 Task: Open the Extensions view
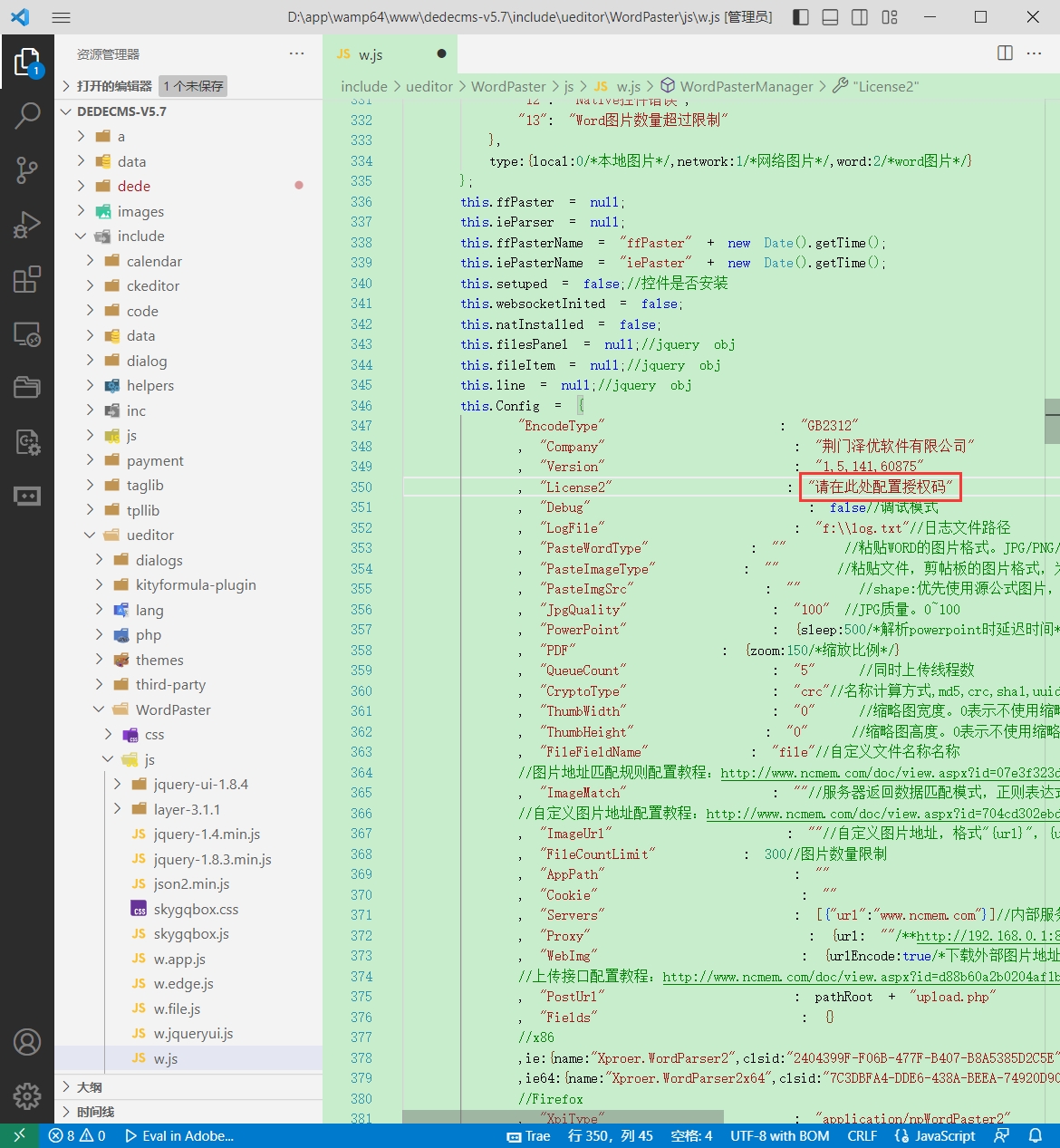[x=27, y=279]
